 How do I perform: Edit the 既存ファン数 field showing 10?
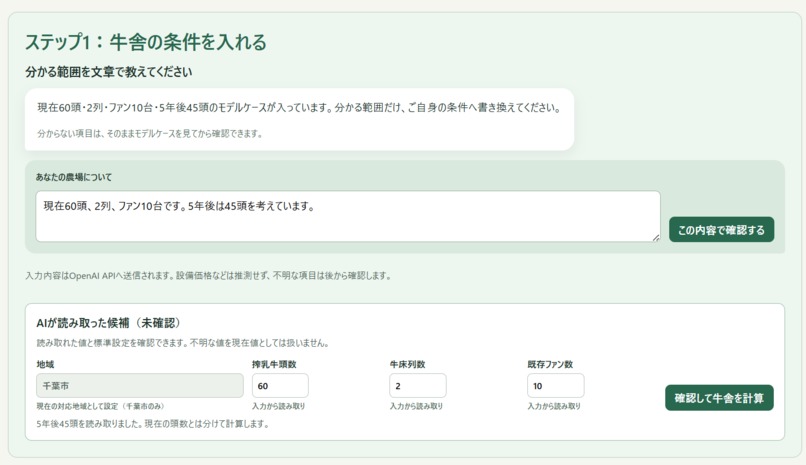555,385
